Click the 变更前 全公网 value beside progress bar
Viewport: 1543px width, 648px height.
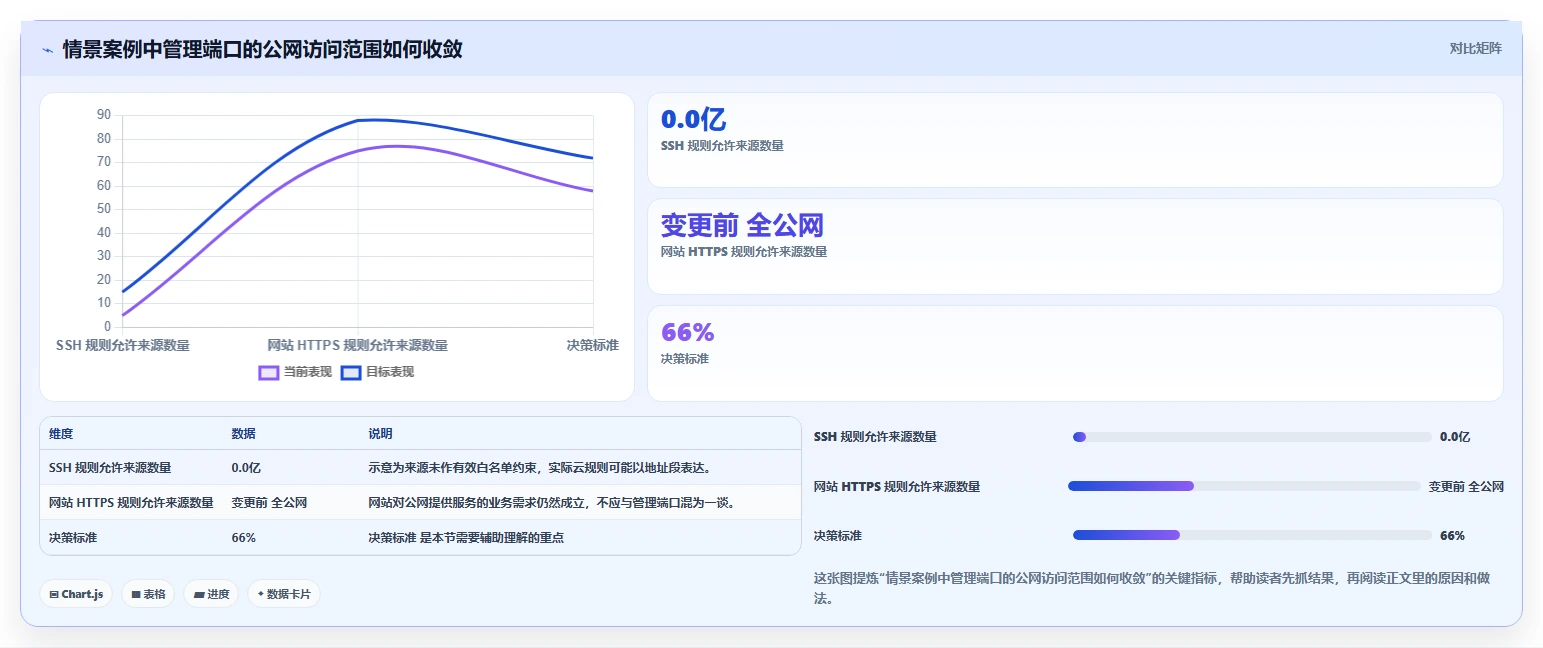1466,486
